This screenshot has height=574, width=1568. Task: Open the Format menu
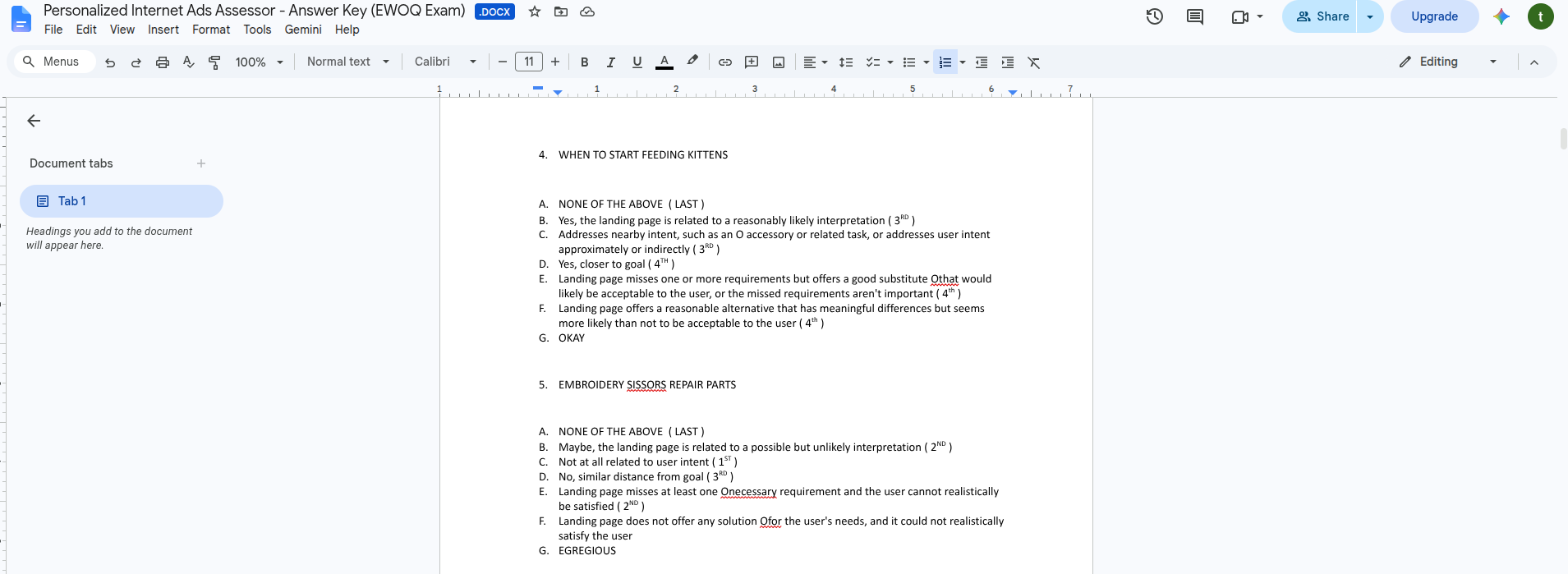[211, 30]
